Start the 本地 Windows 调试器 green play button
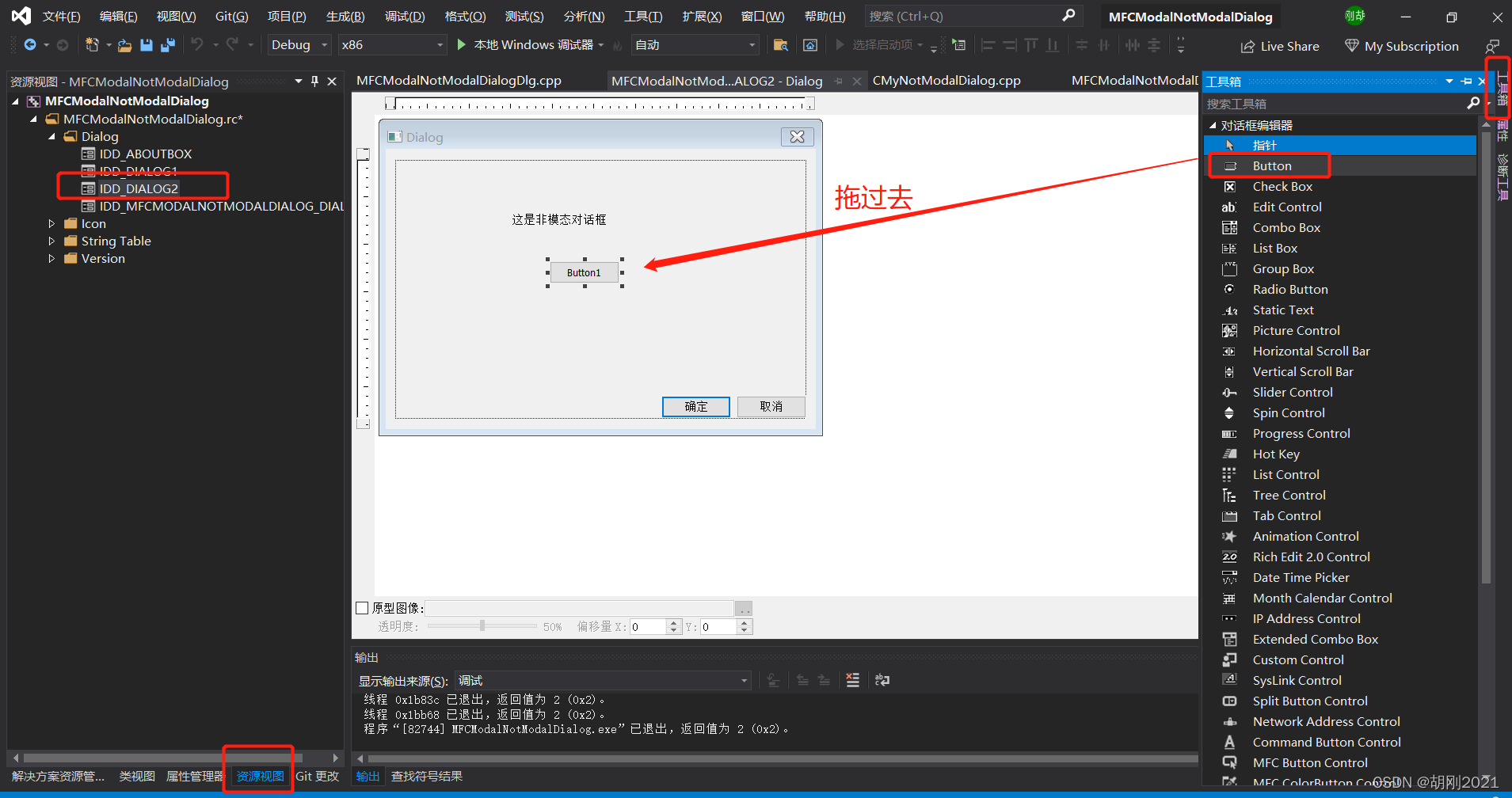The width and height of the screenshot is (1512, 798). 462,45
